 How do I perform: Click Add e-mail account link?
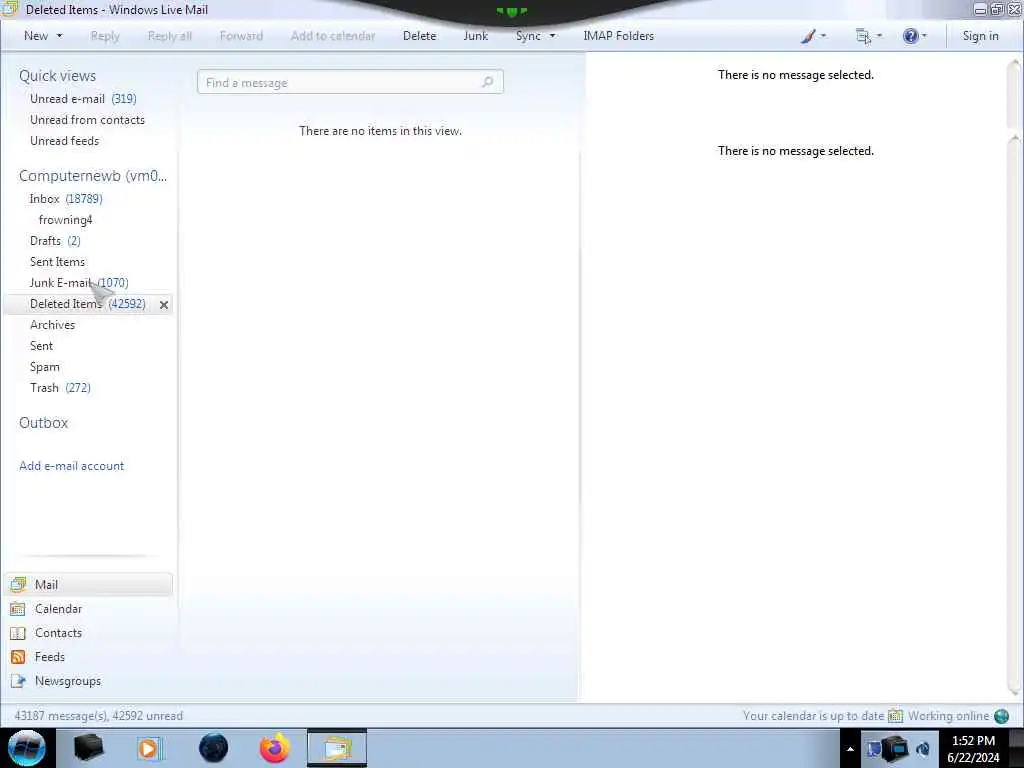[72, 466]
